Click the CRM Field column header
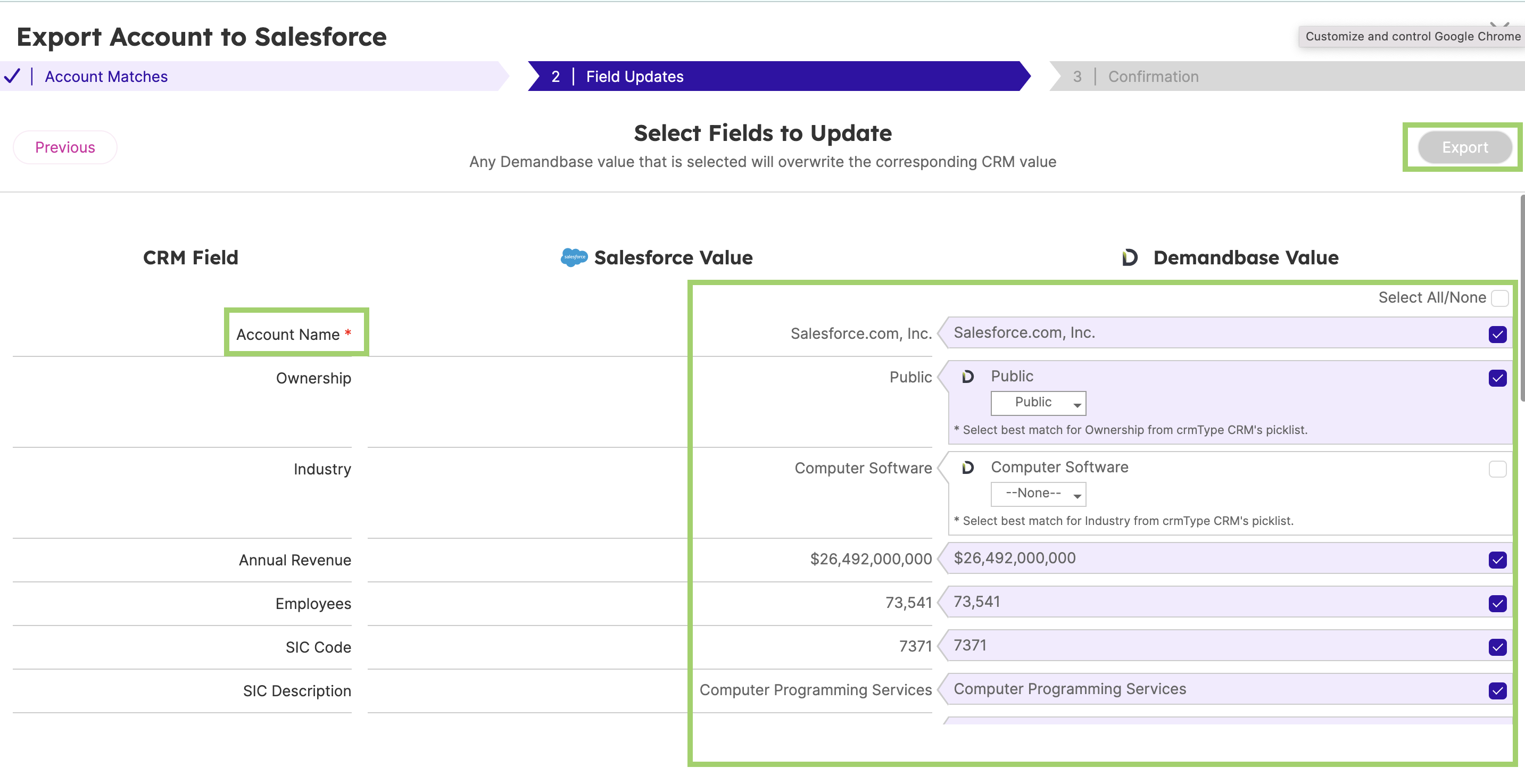Viewport: 1525px width, 784px height. click(190, 258)
